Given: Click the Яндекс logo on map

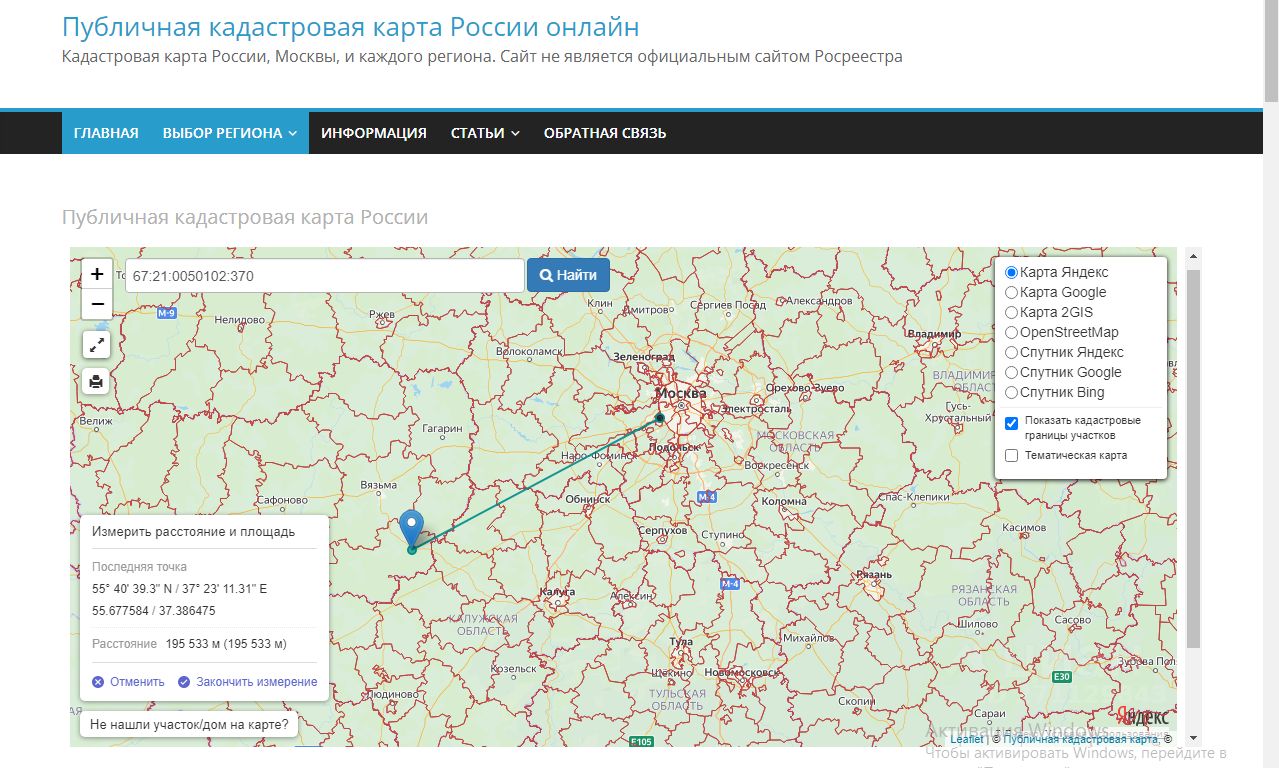Looking at the screenshot, I should pos(1144,717).
